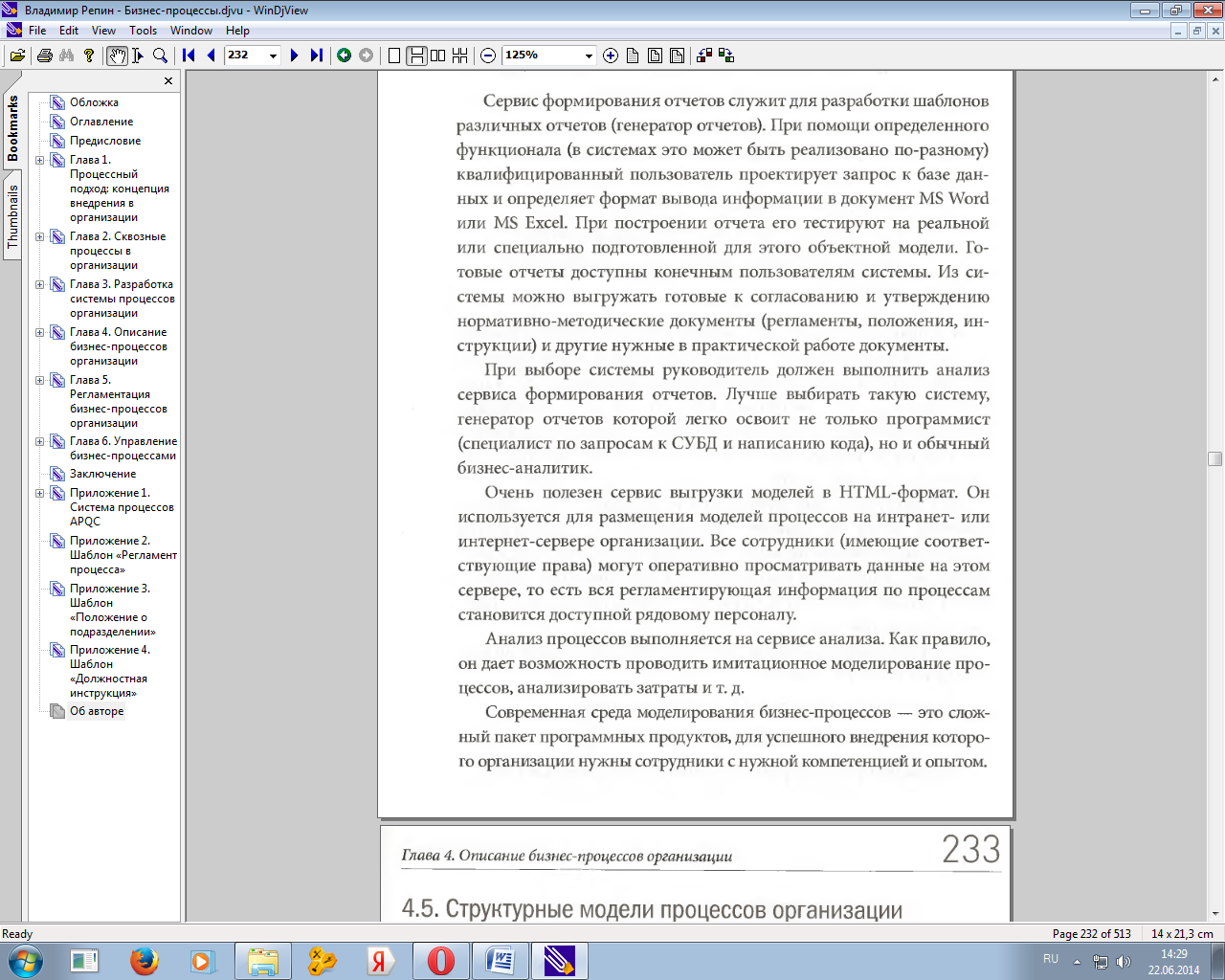1225x980 pixels.
Task: Expand the Глава 6 bookmark node
Action: 39,441
